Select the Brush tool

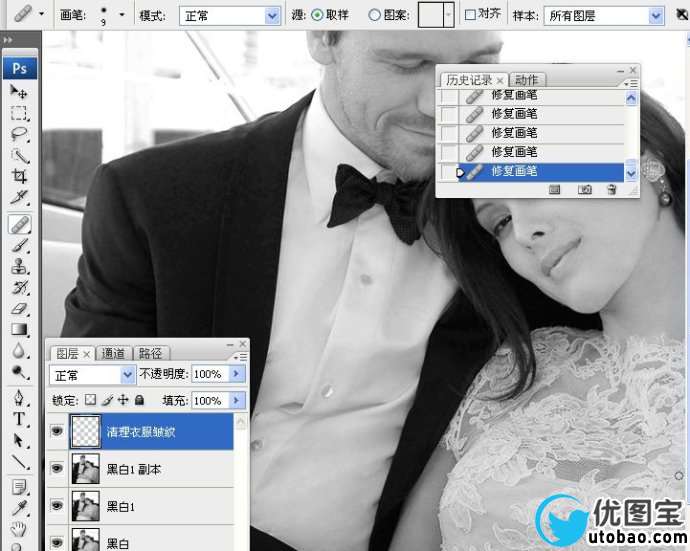click(18, 246)
